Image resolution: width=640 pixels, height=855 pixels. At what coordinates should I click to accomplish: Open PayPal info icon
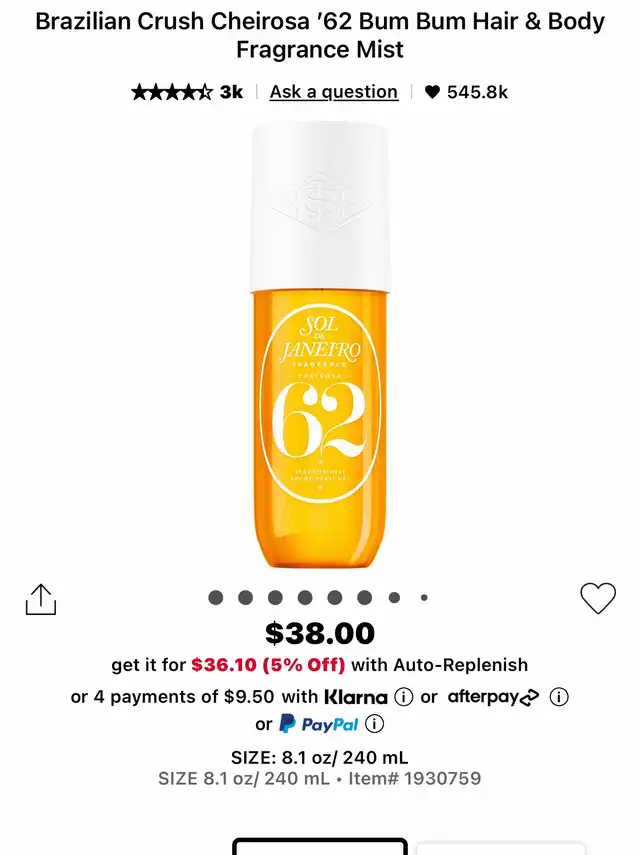374,724
